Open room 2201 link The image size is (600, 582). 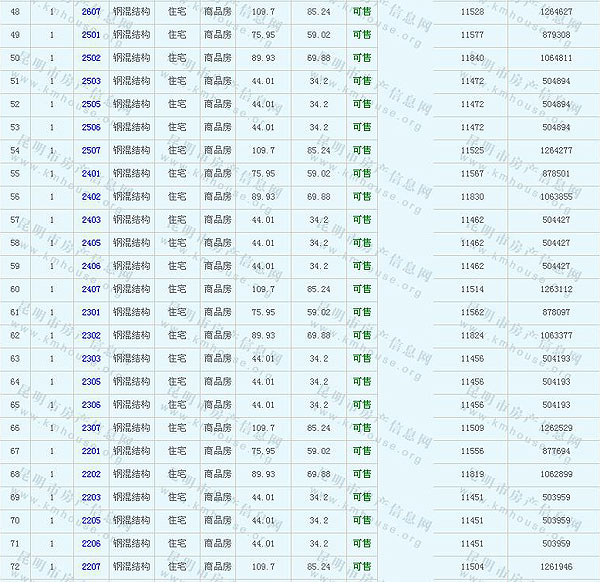91,451
